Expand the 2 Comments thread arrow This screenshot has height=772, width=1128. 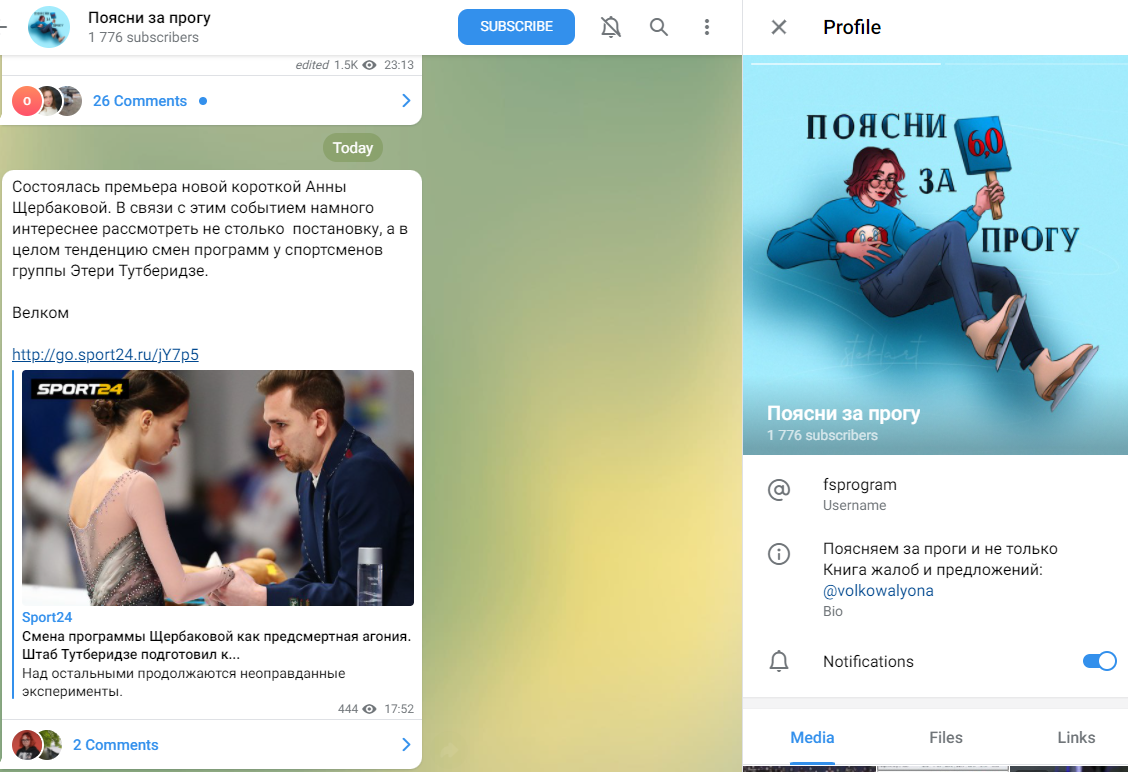click(406, 745)
